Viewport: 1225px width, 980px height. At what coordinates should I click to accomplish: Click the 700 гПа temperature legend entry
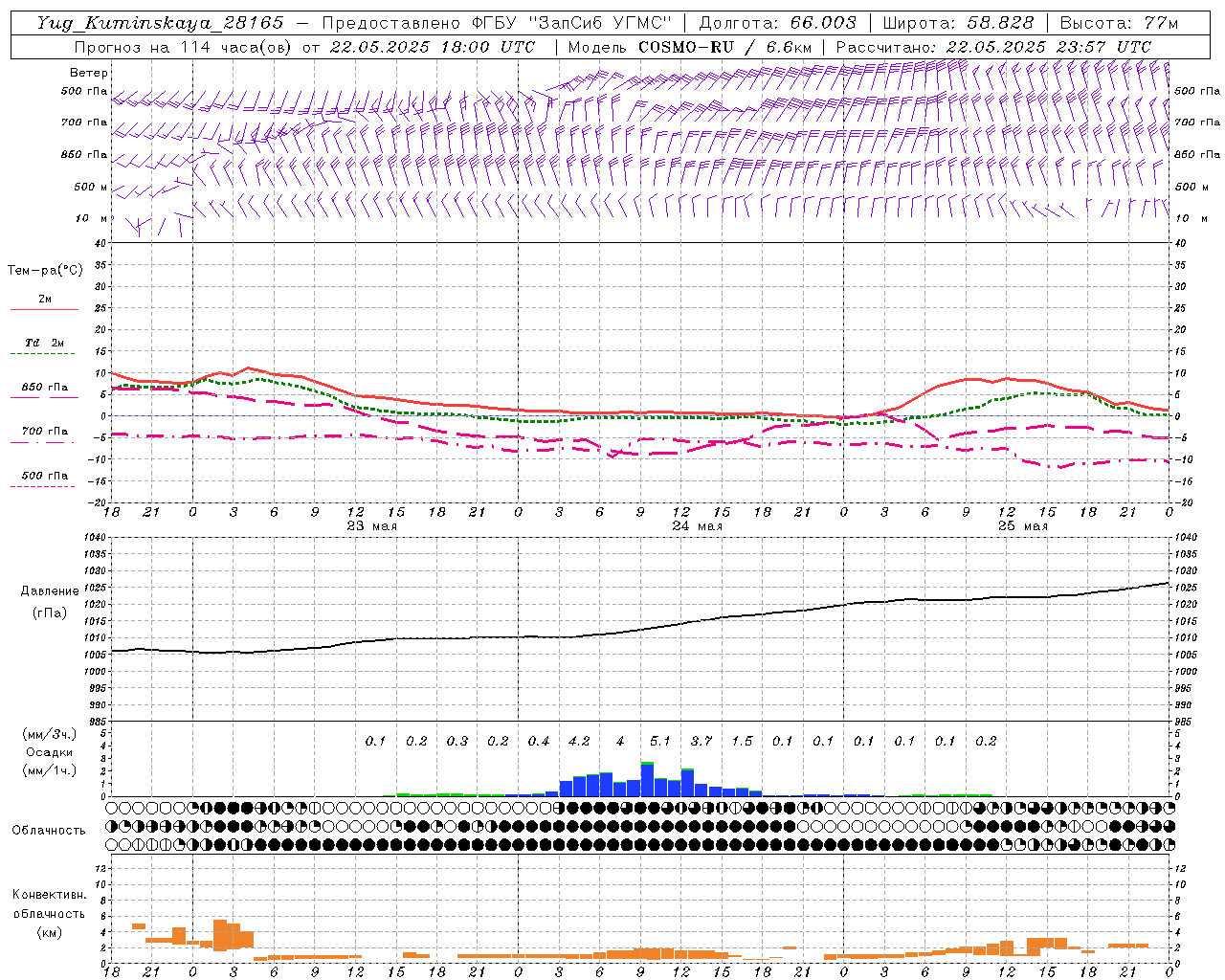coord(44,431)
